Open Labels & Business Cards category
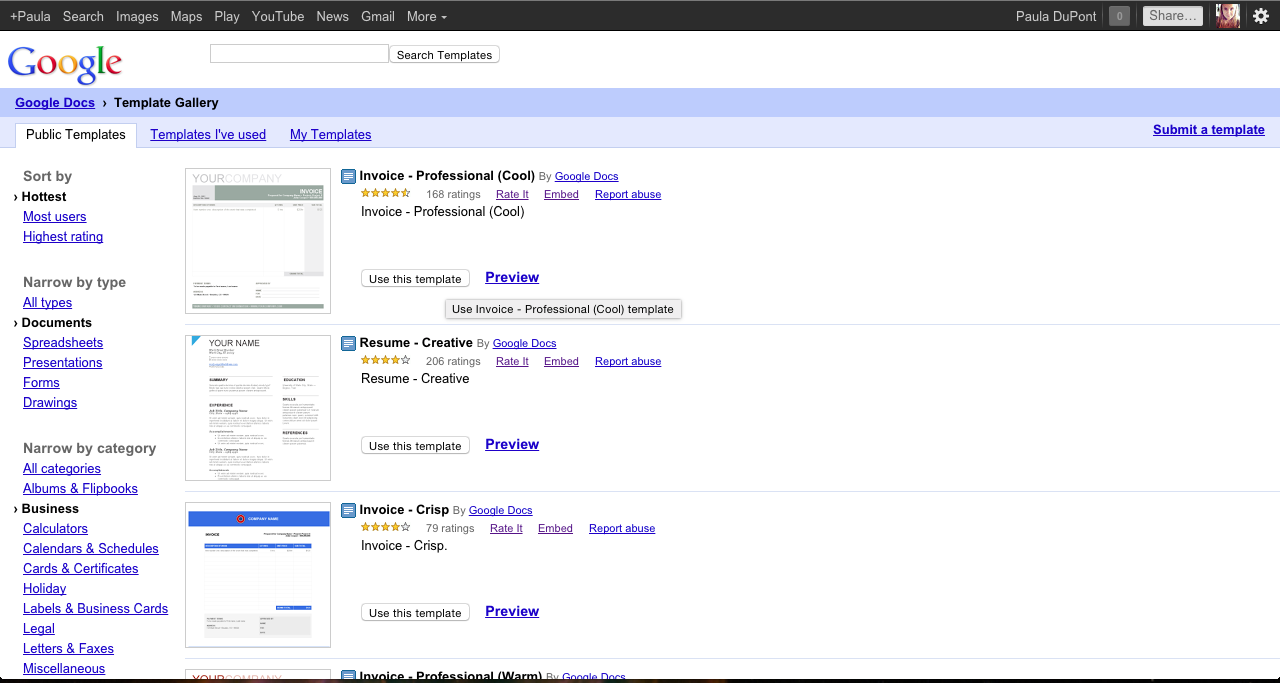Viewport: 1280px width, 683px height. point(96,609)
